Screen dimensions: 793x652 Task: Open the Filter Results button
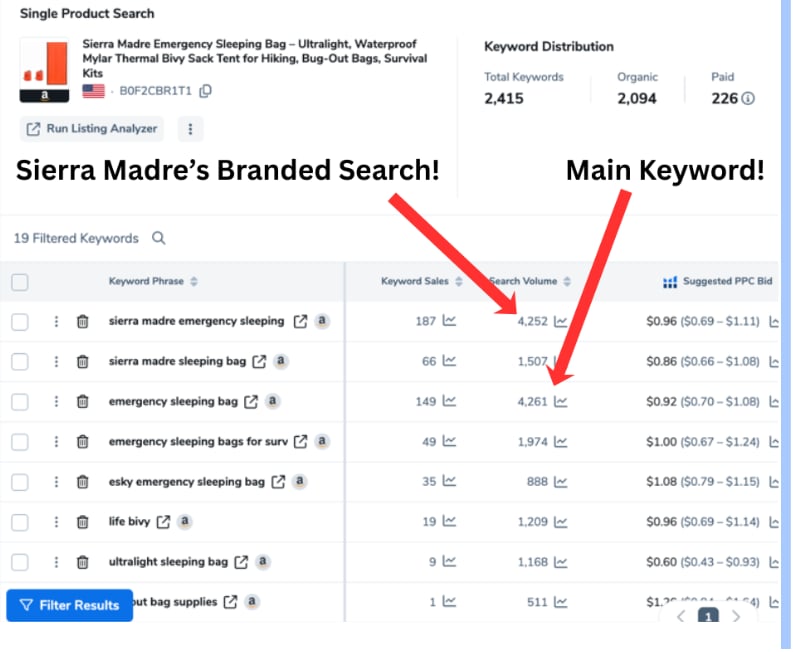click(x=70, y=605)
